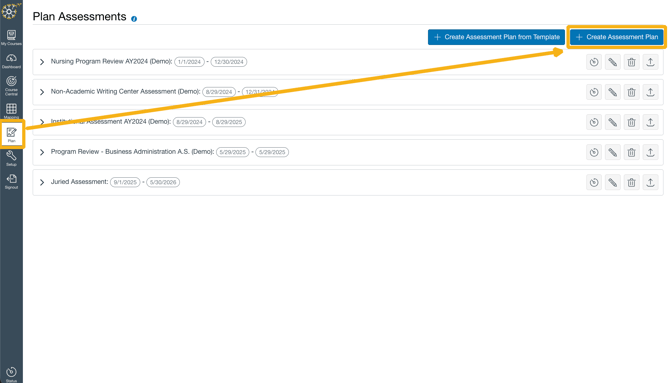Export the Nursing Program Review plan
Viewport: 670px width, 383px height.
(650, 62)
